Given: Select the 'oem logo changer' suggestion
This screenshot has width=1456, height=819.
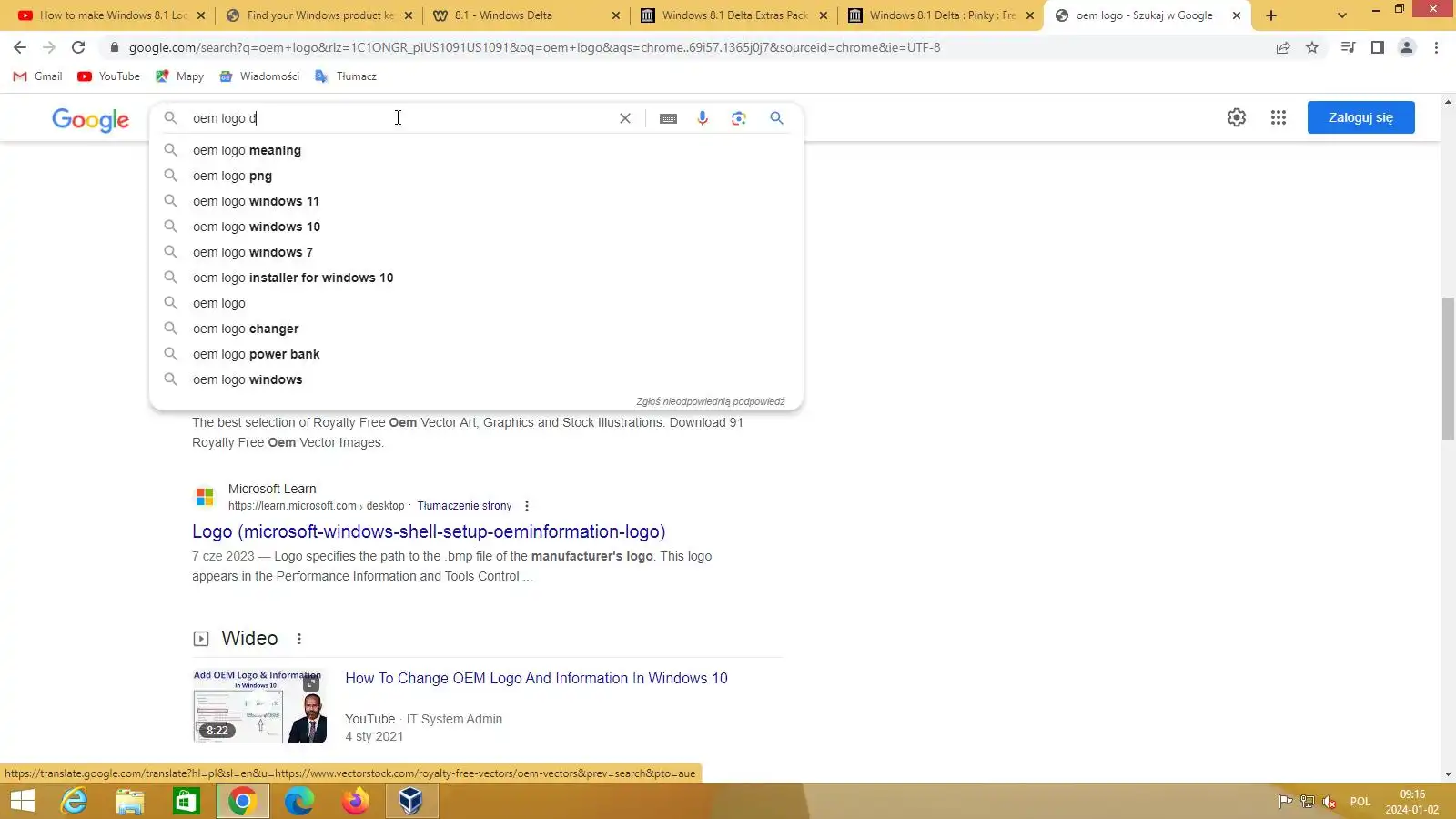Looking at the screenshot, I should pyautogui.click(x=476, y=329).
